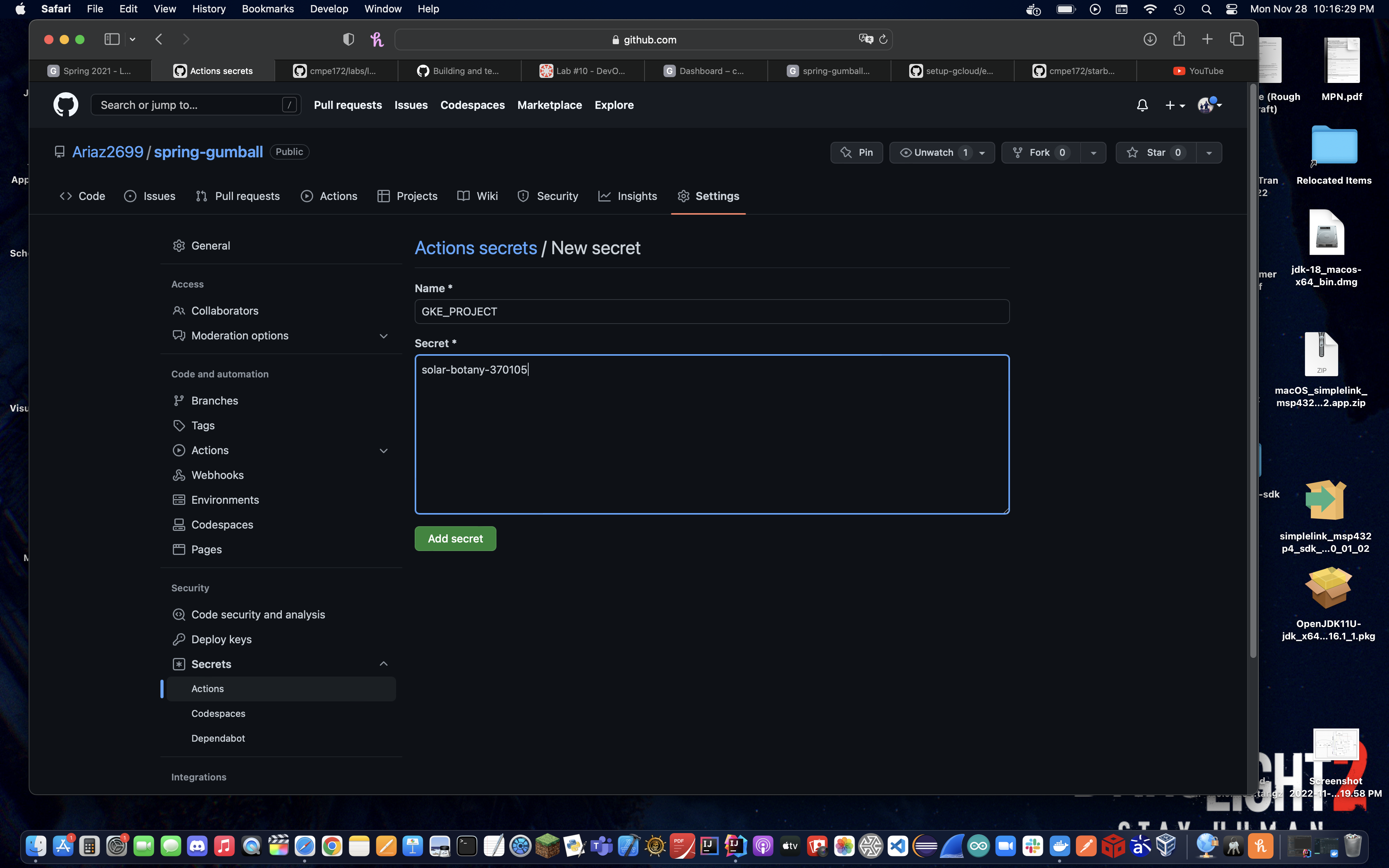The height and width of the screenshot is (868, 1389).
Task: Click the new tab plus icon in Safari
Action: tap(1207, 39)
